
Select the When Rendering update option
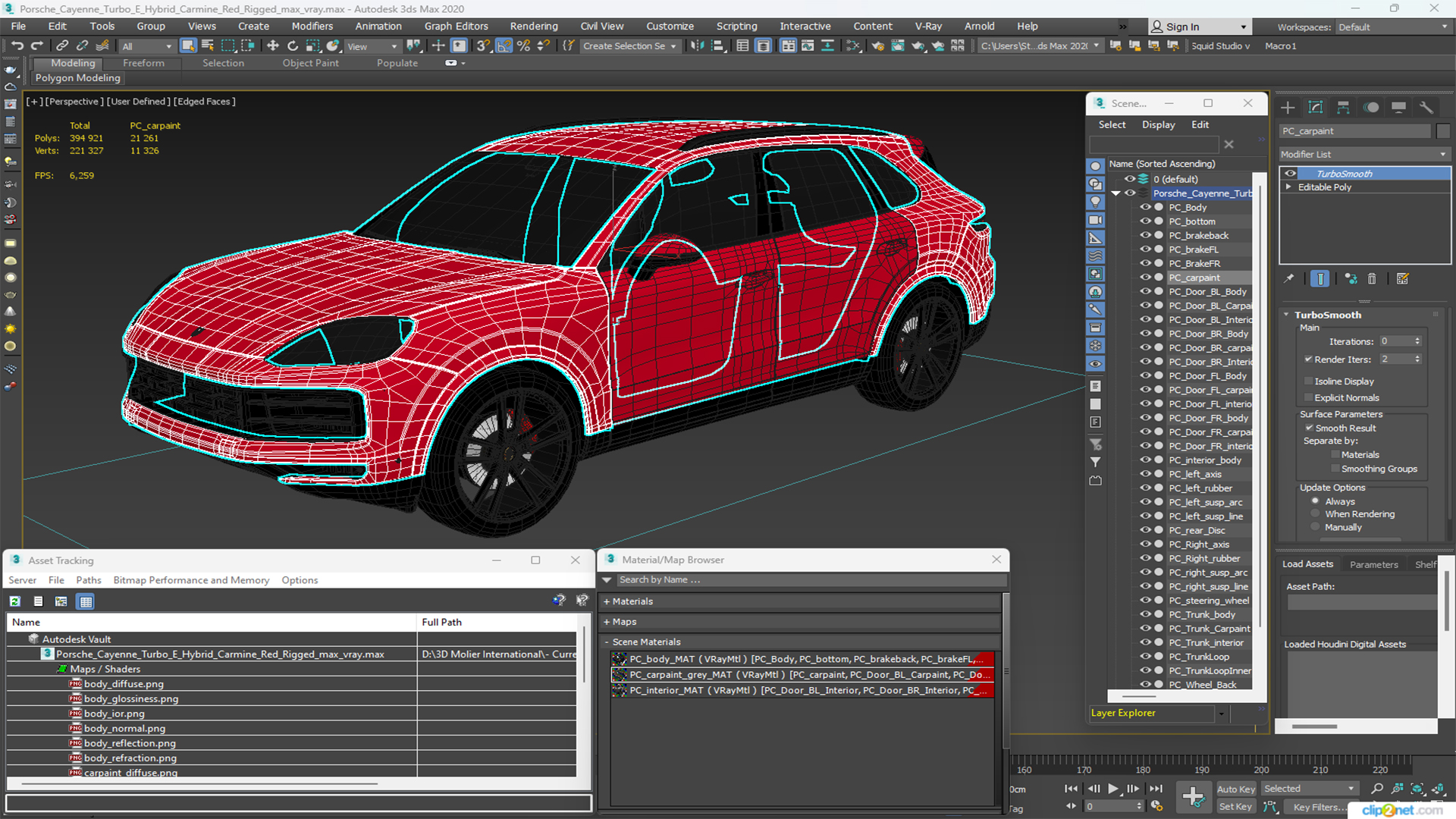[1315, 514]
